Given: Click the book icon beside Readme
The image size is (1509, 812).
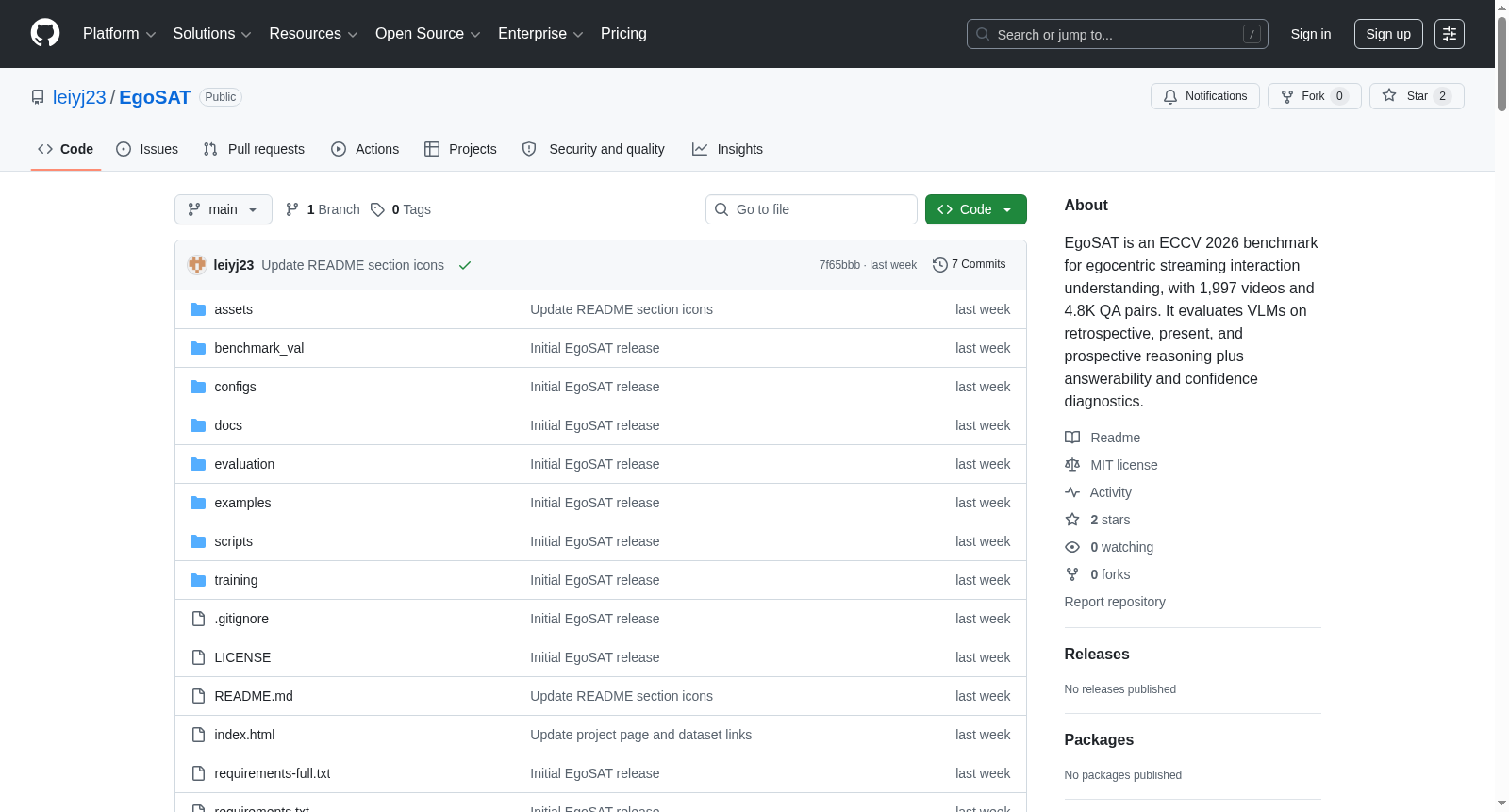Looking at the screenshot, I should 1072,438.
